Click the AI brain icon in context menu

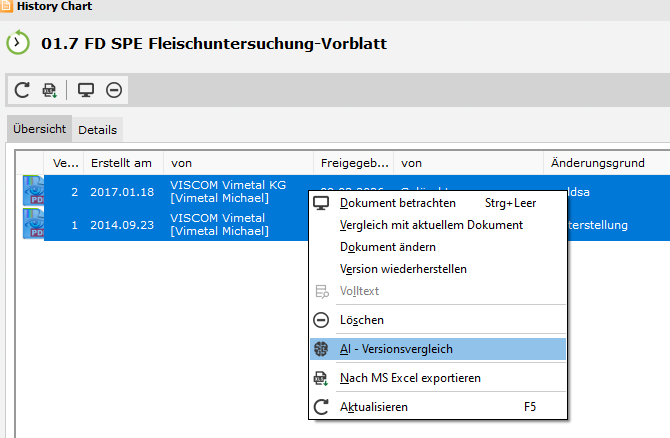[322, 349]
